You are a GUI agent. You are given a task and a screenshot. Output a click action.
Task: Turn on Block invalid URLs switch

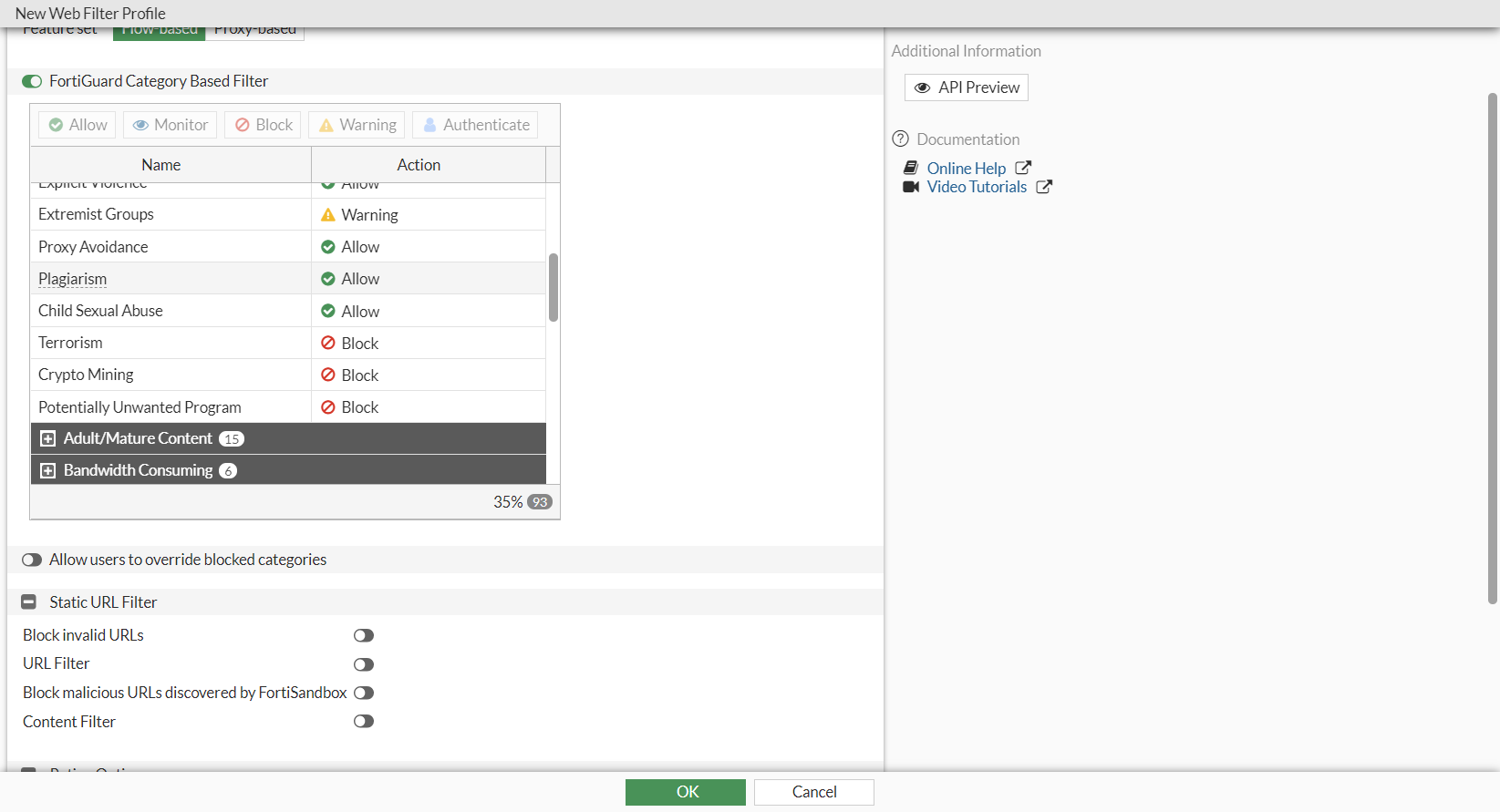click(364, 636)
